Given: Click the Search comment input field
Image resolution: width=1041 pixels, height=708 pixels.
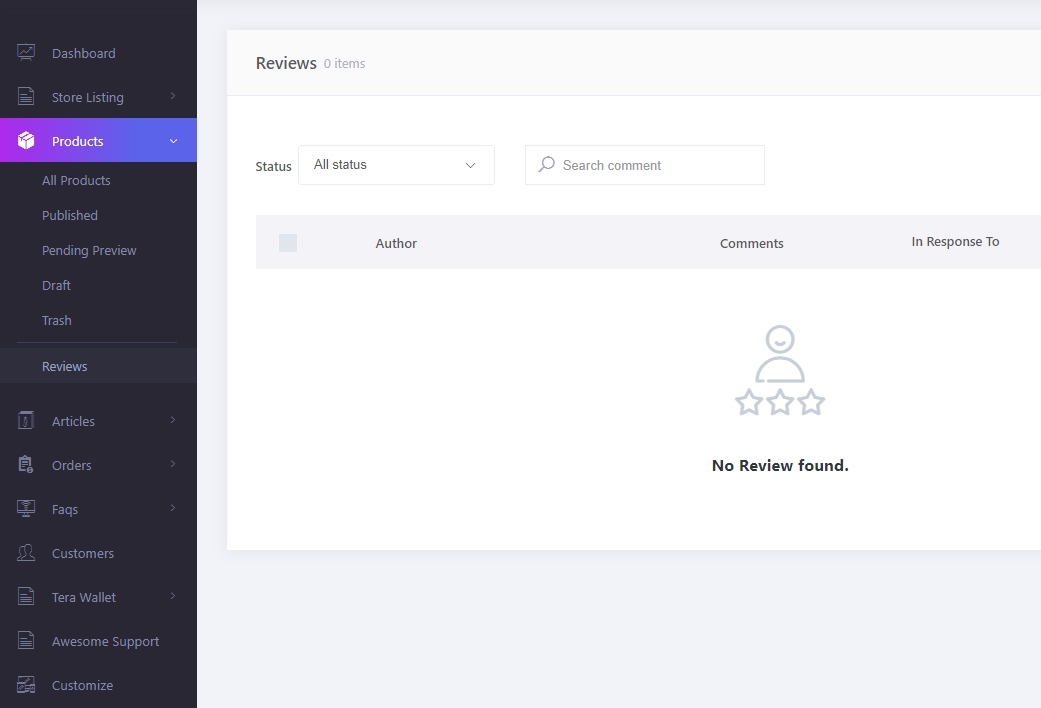Looking at the screenshot, I should [655, 165].
